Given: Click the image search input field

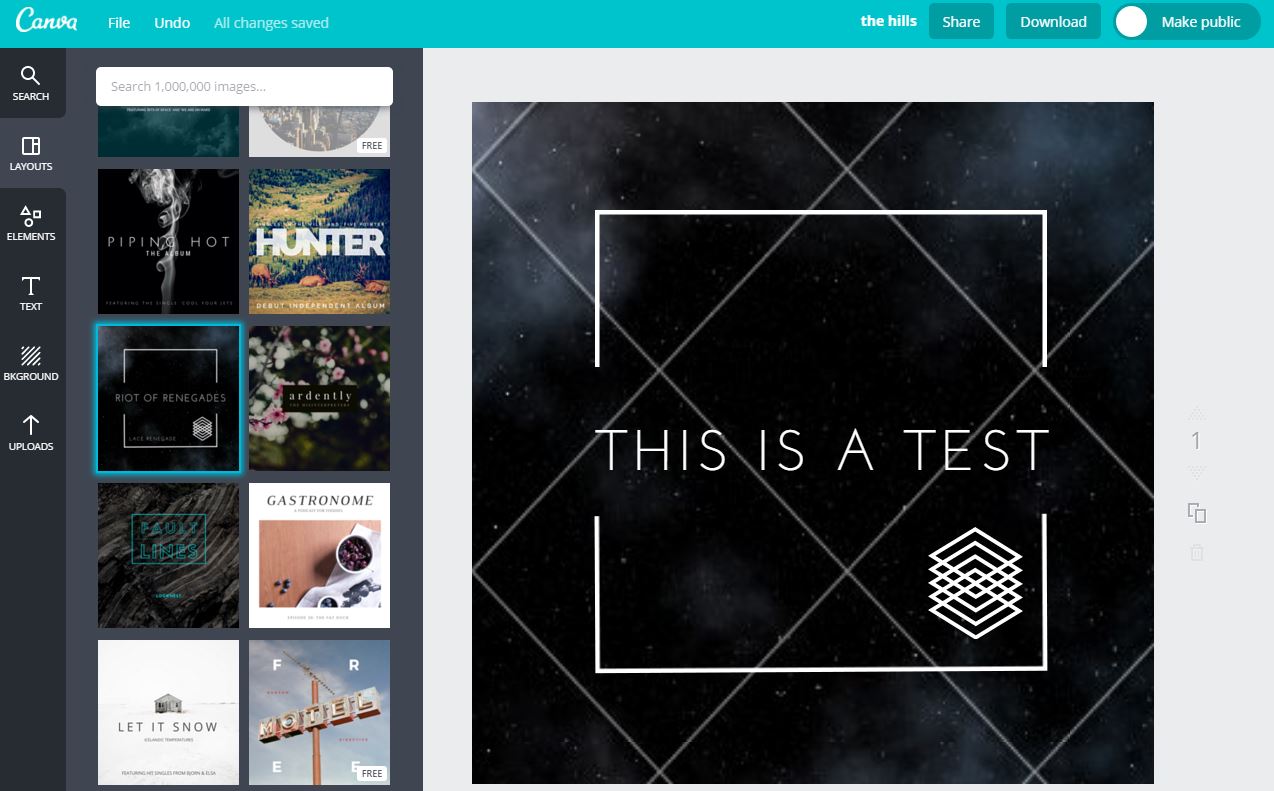Looking at the screenshot, I should (x=244, y=86).
